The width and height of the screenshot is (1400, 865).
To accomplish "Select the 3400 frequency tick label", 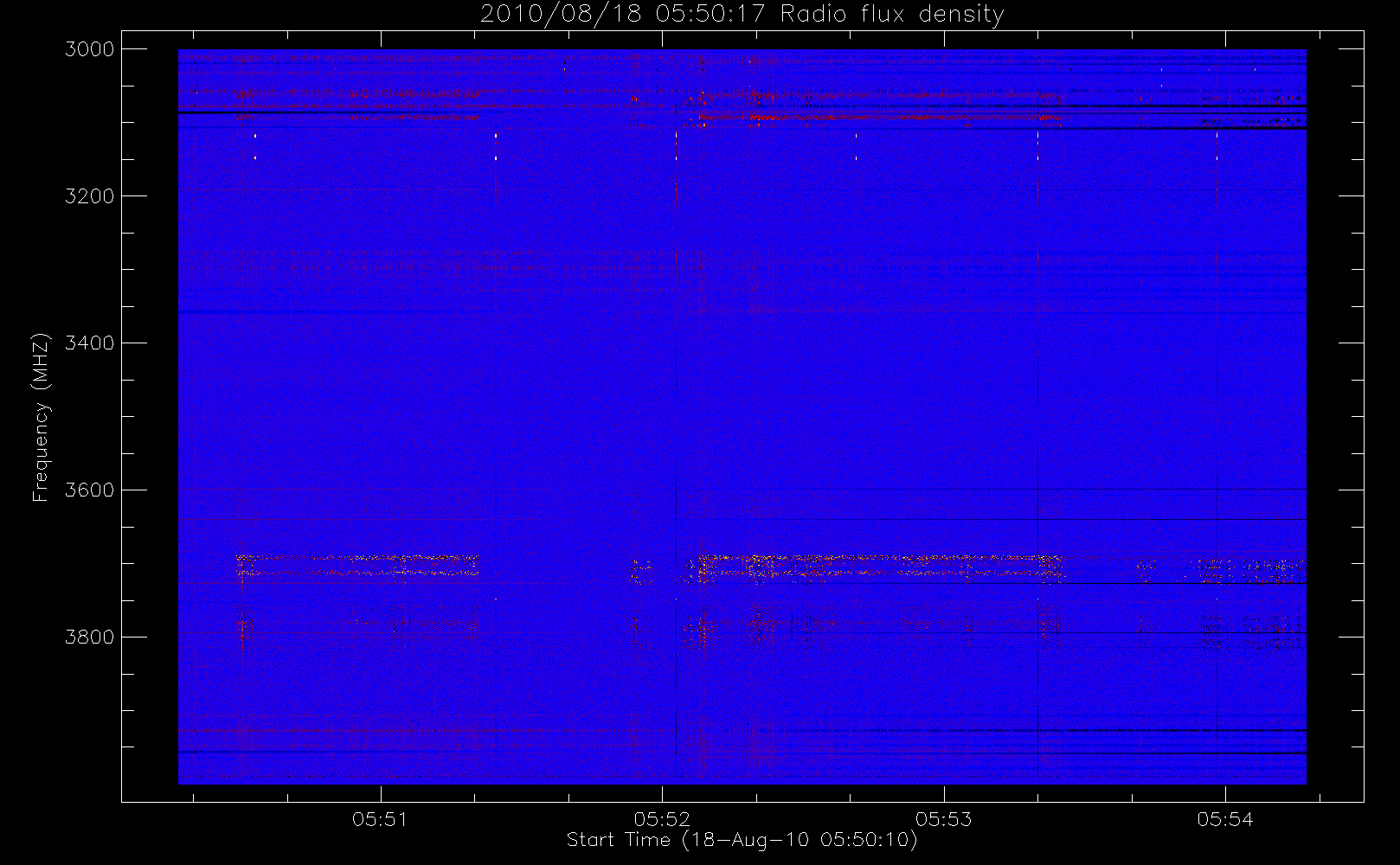I will tap(90, 343).
